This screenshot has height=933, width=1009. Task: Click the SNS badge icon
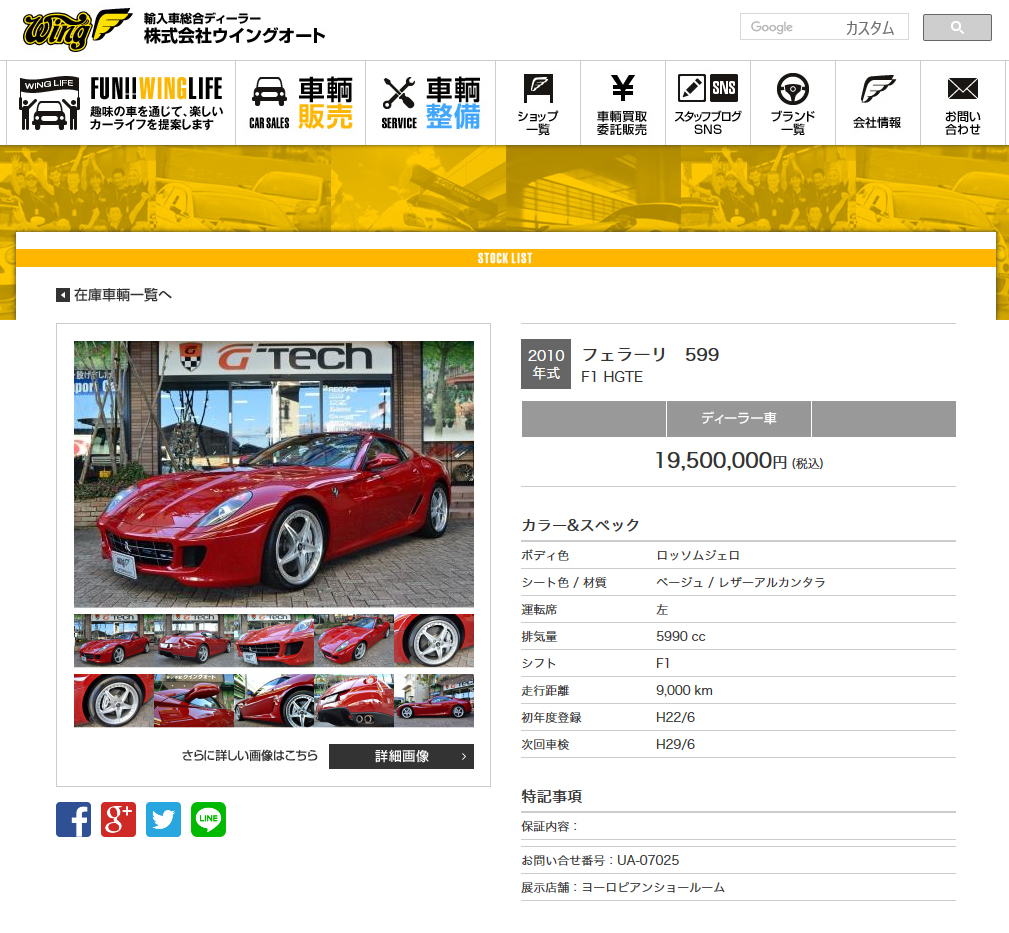tap(723, 88)
